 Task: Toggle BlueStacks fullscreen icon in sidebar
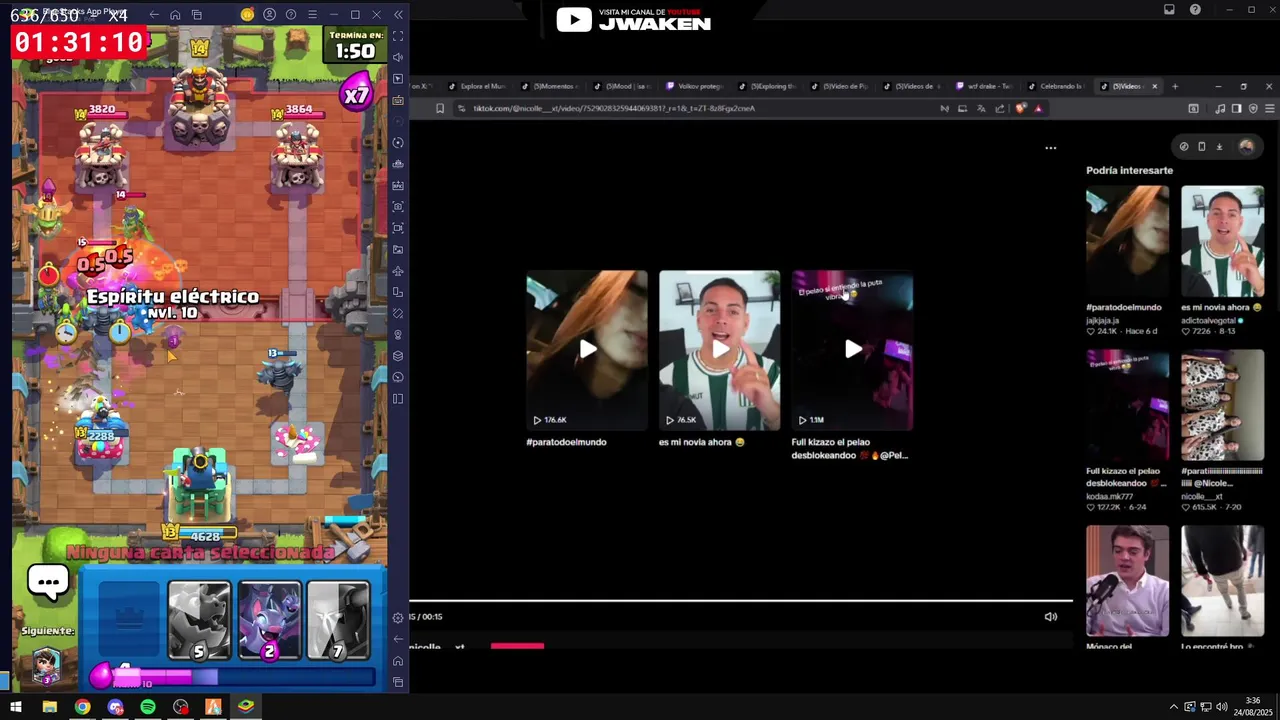click(398, 36)
